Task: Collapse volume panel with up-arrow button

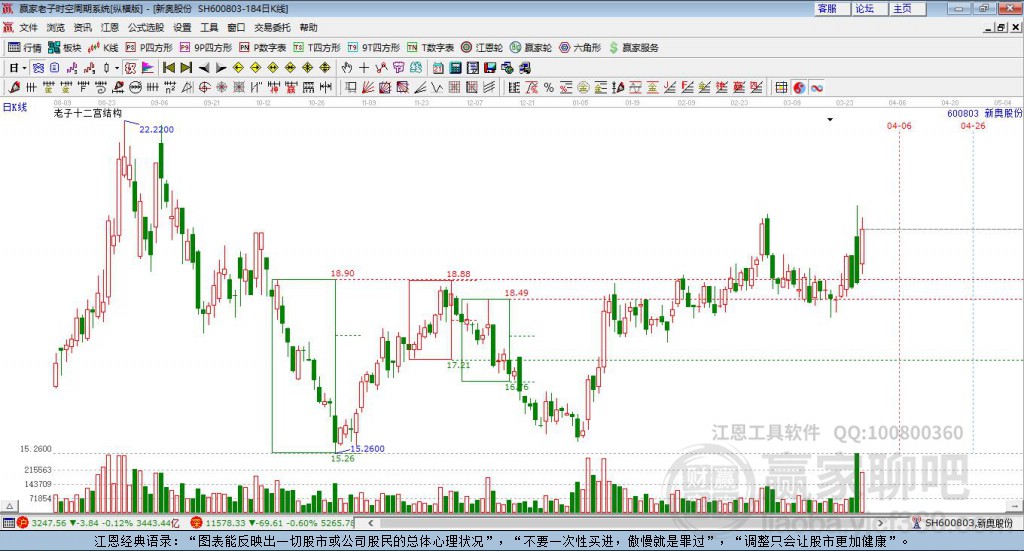Action: (x=9, y=506)
